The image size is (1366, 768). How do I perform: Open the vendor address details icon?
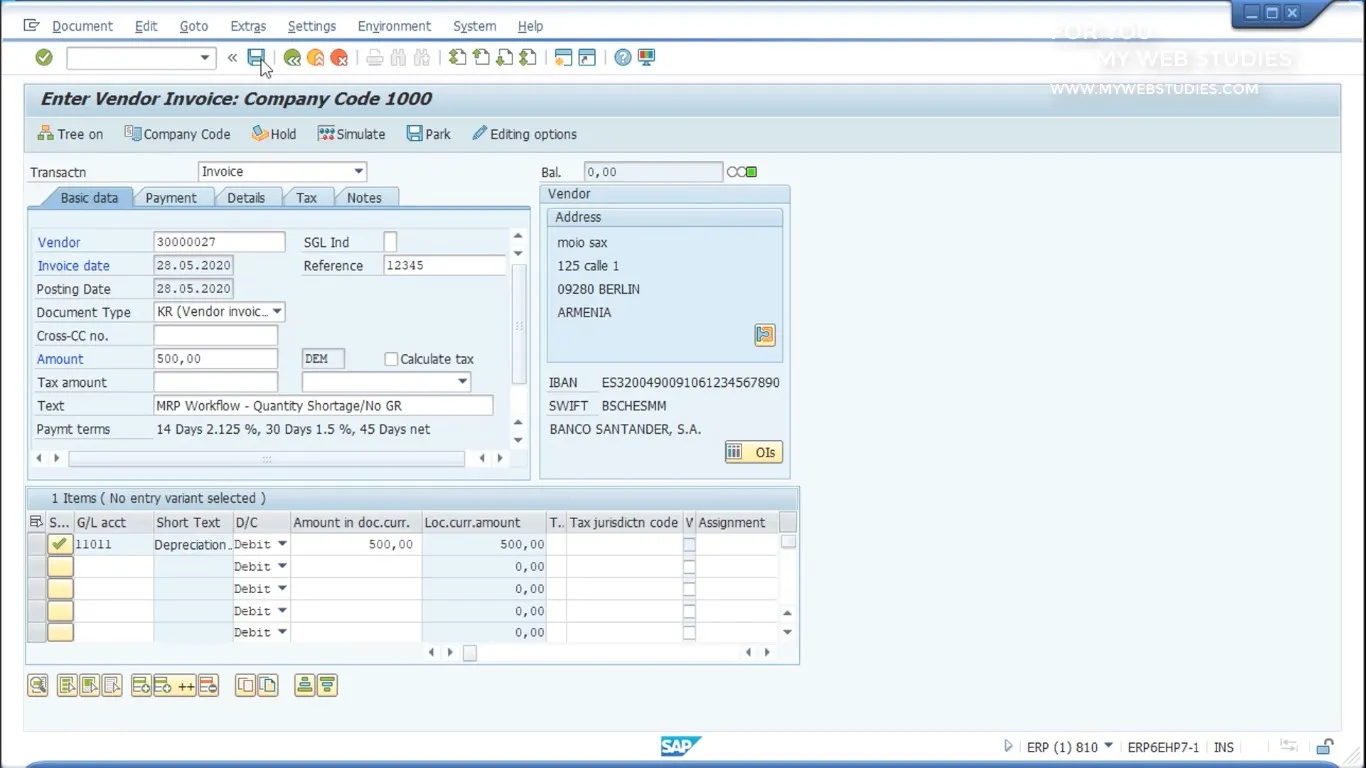[765, 335]
